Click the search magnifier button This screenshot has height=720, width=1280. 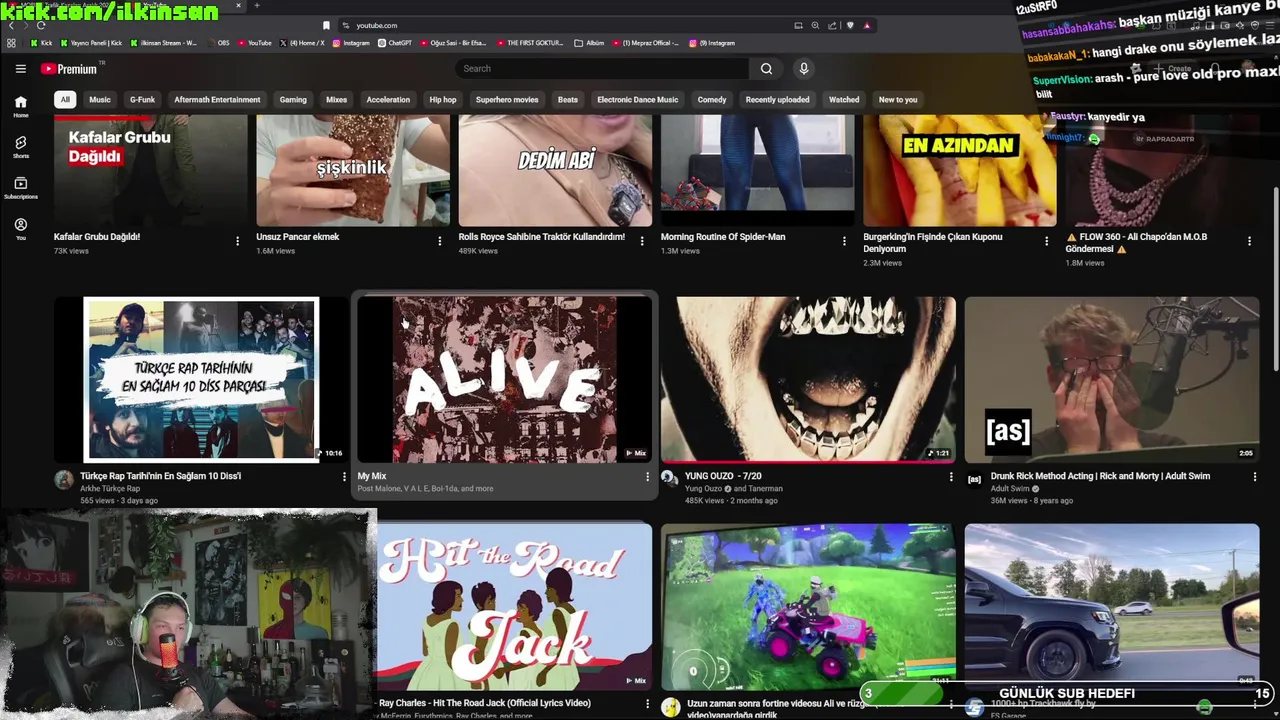[x=766, y=69]
